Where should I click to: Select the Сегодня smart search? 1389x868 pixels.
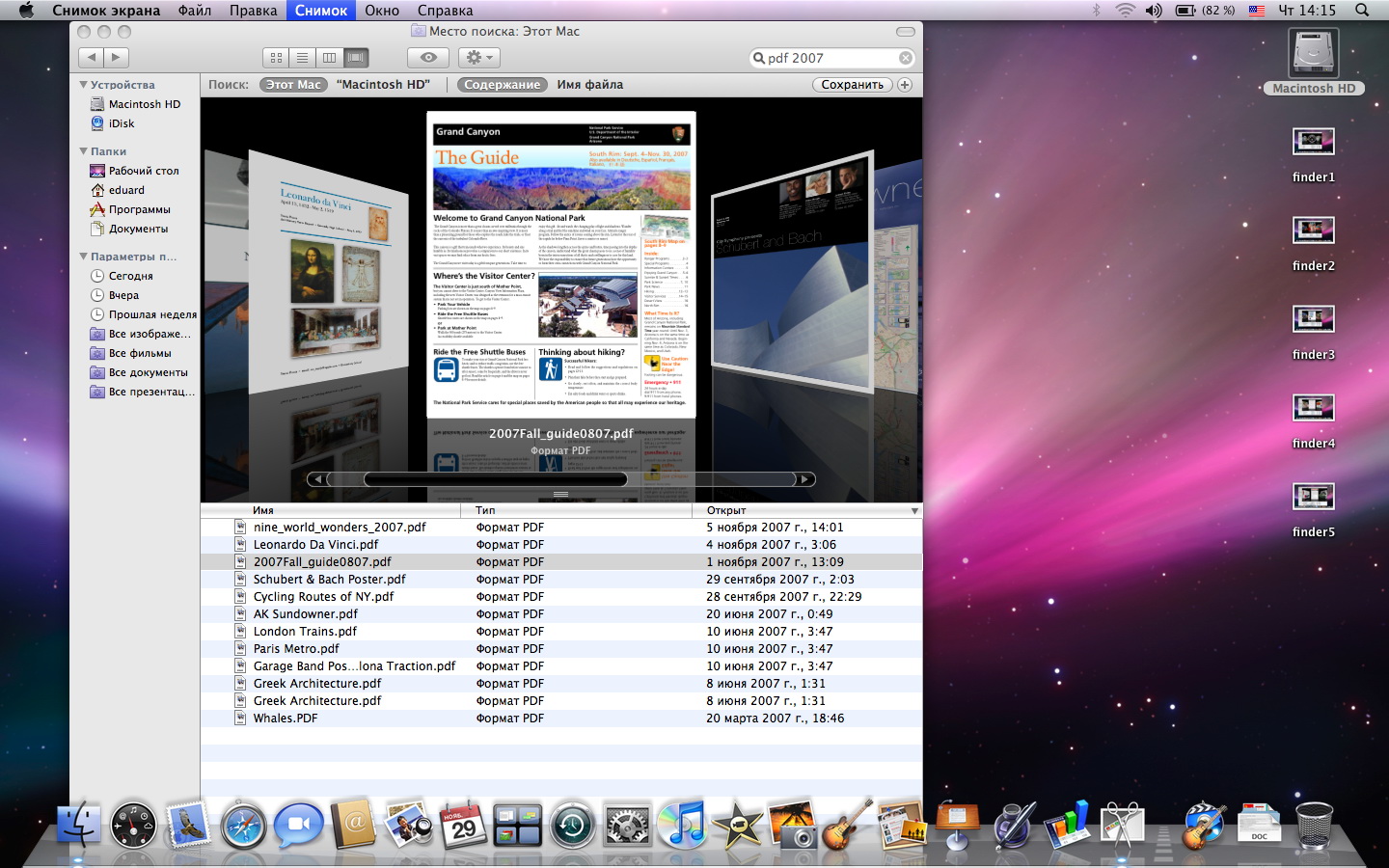[x=122, y=276]
